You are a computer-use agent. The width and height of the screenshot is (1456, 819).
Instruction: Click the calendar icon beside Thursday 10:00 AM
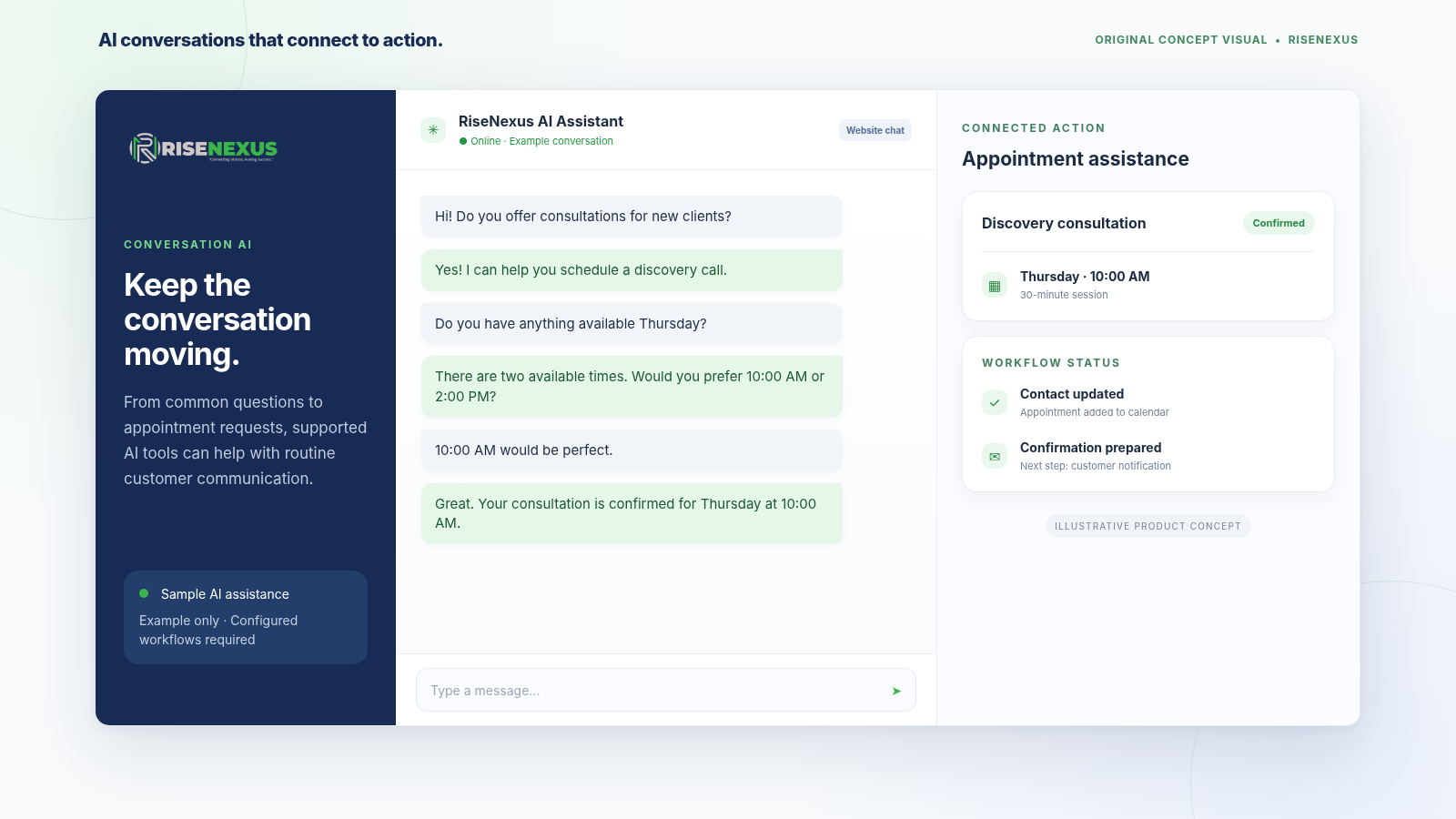(x=995, y=286)
